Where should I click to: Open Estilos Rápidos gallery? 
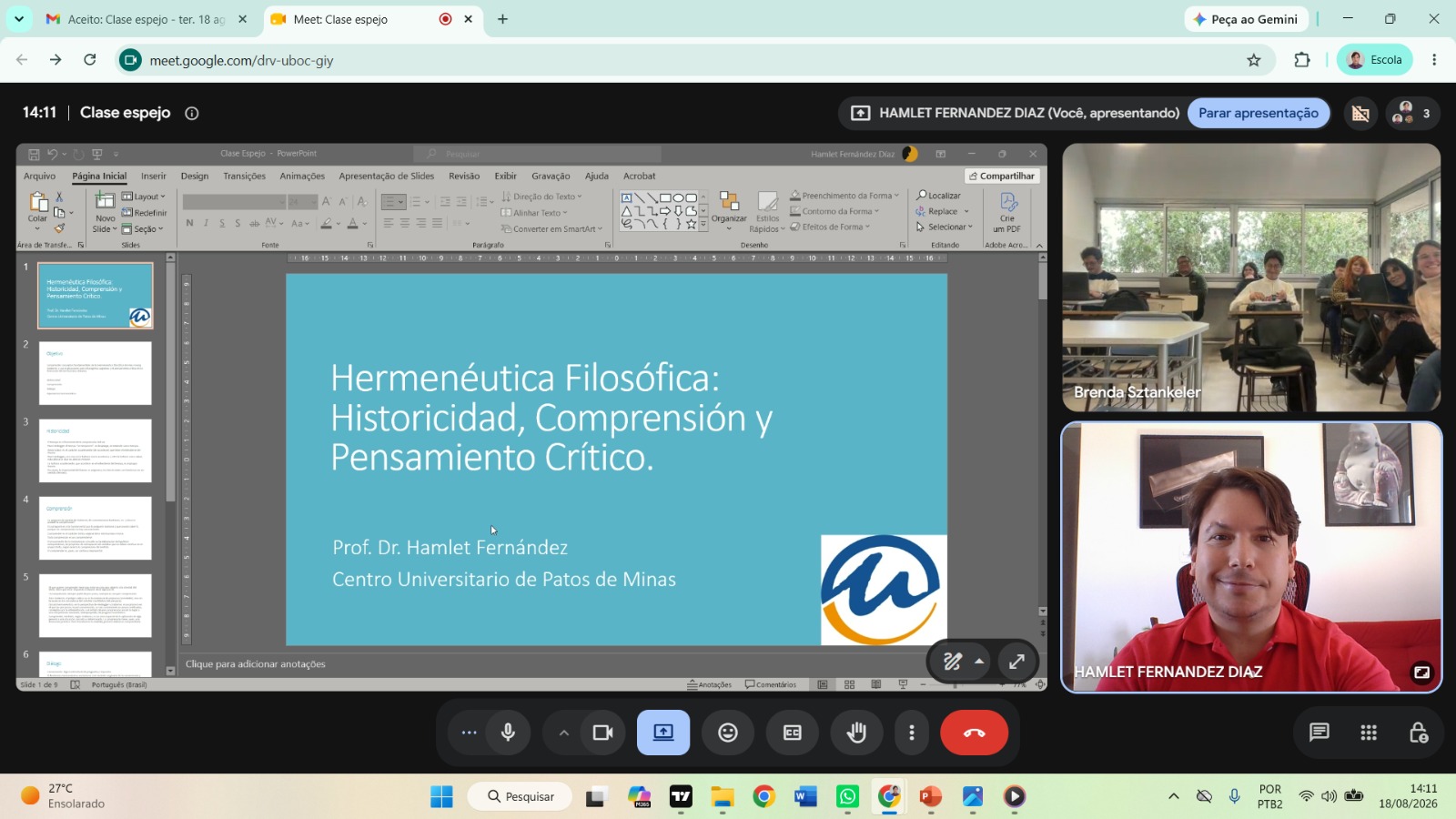[x=767, y=212]
